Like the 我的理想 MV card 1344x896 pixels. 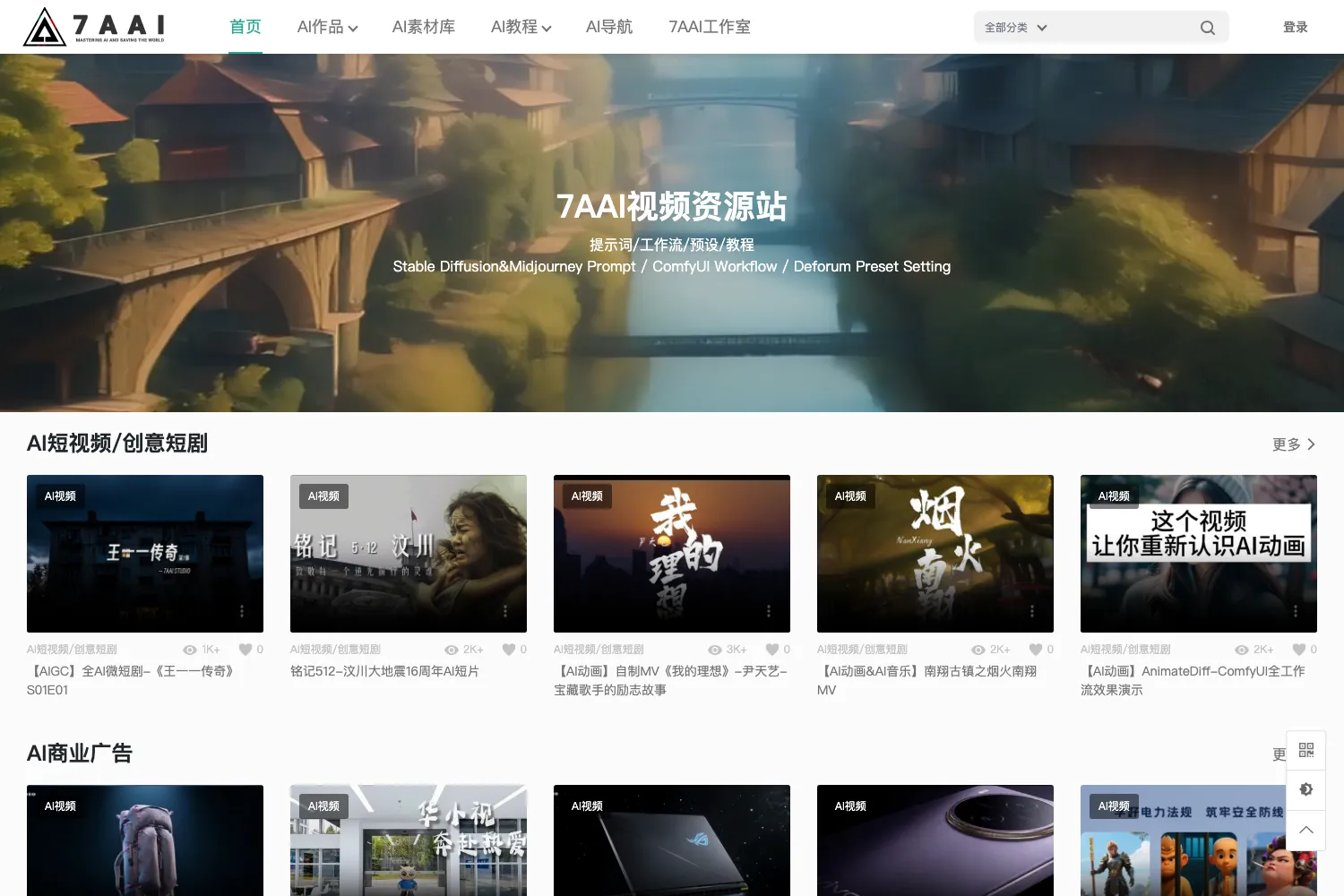click(772, 650)
